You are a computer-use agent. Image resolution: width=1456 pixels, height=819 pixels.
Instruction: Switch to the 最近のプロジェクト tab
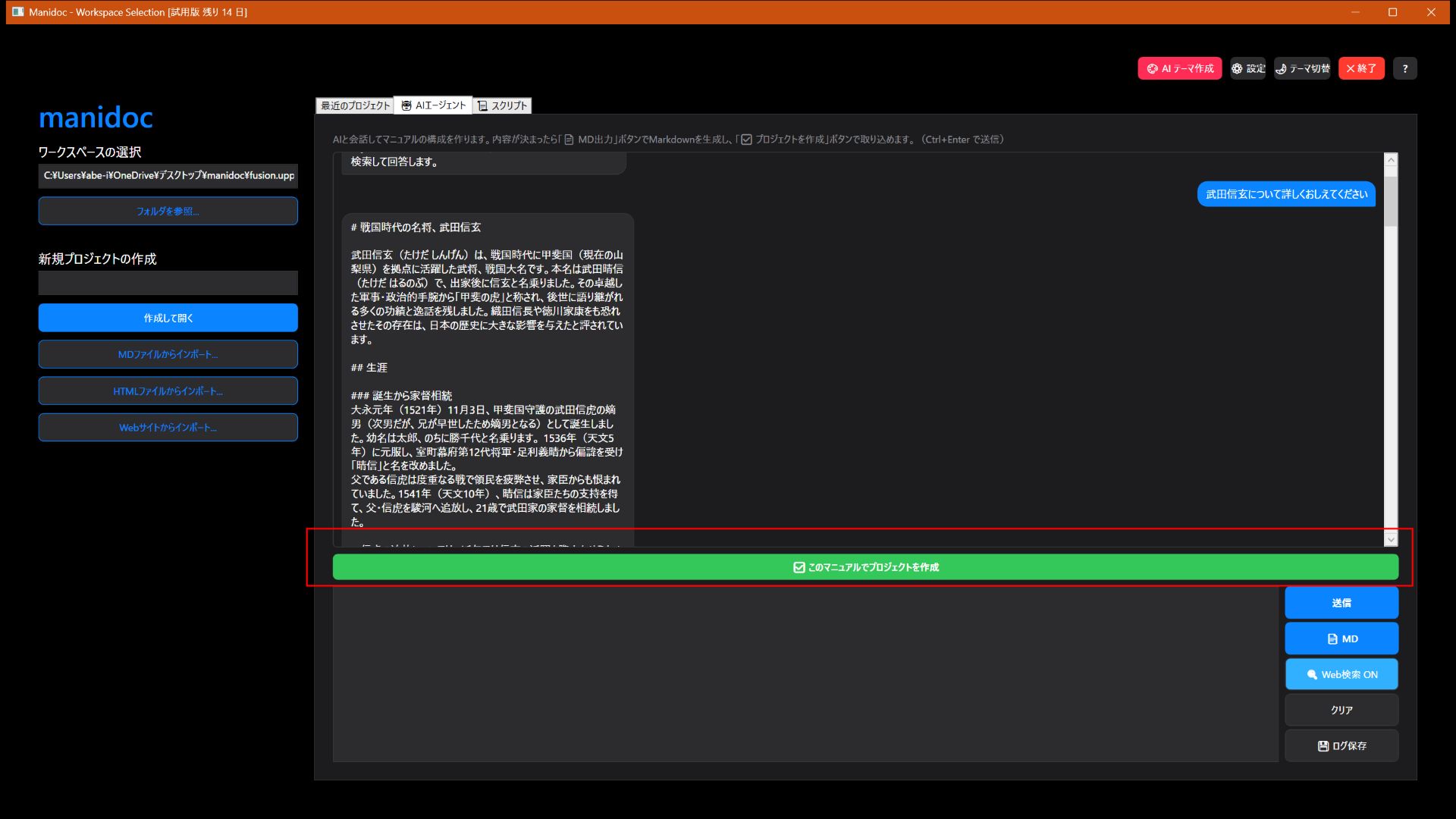click(x=353, y=105)
